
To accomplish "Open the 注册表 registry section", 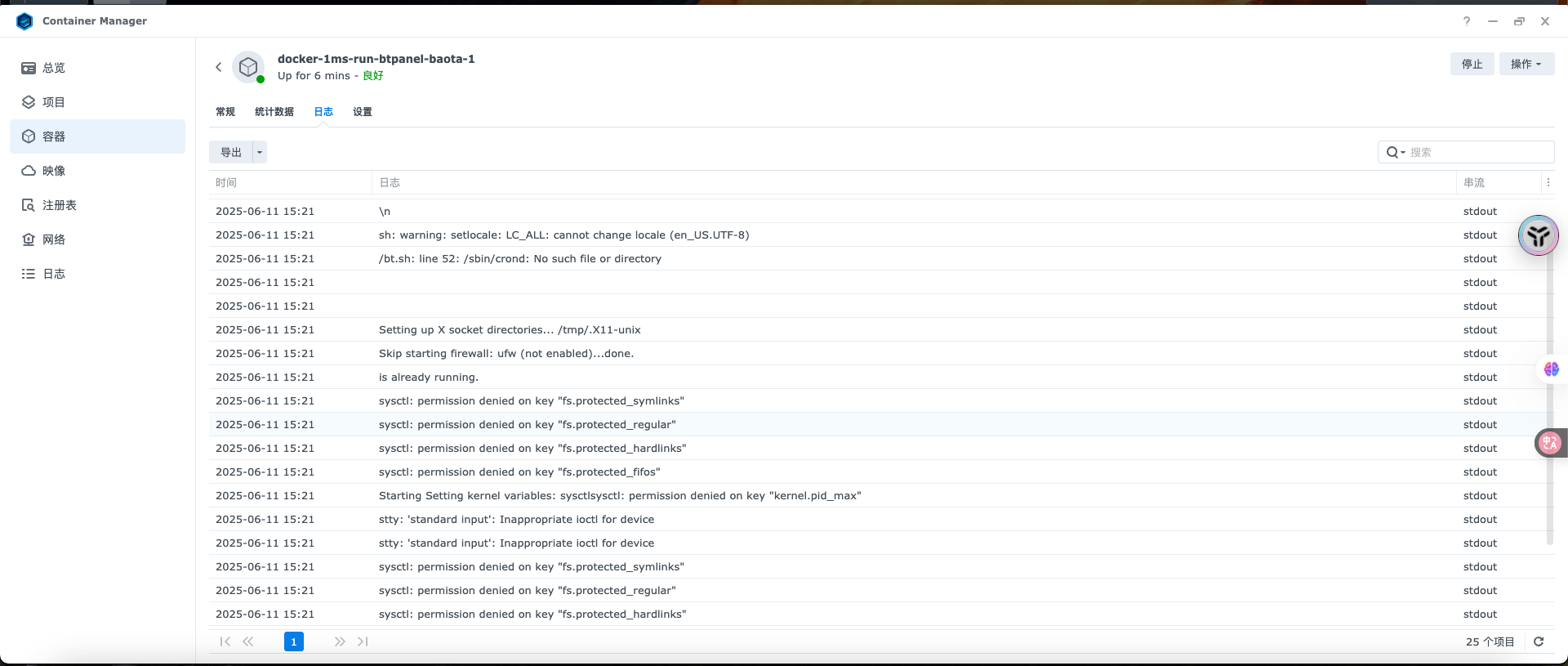I will [97, 205].
